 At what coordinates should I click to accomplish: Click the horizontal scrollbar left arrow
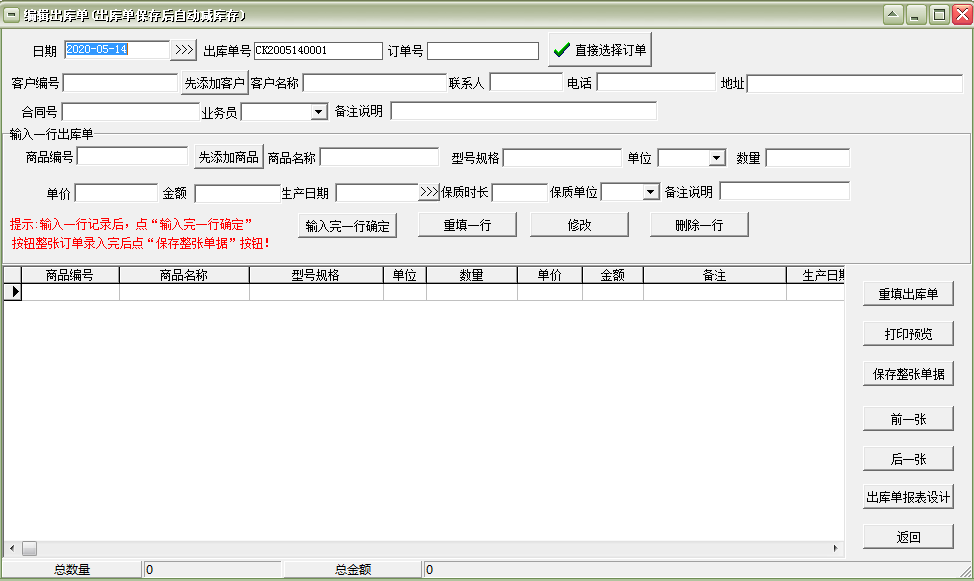12,549
